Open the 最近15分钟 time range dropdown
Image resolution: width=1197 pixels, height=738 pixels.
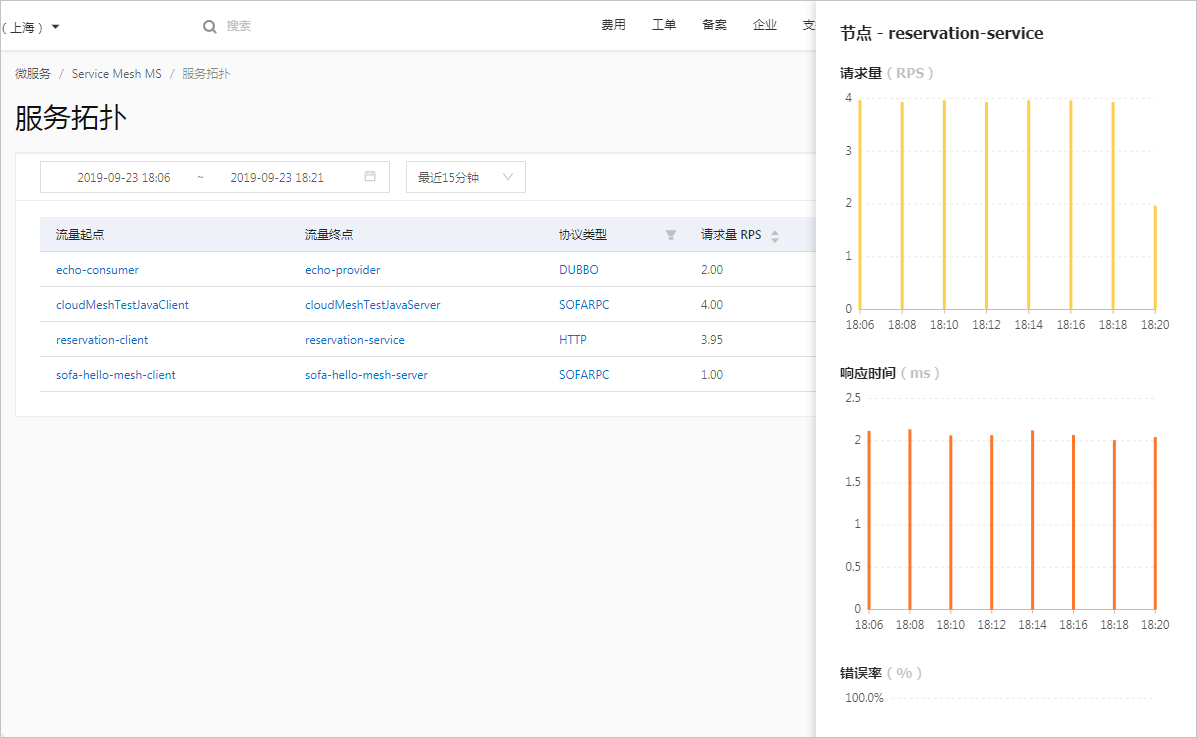[466, 177]
